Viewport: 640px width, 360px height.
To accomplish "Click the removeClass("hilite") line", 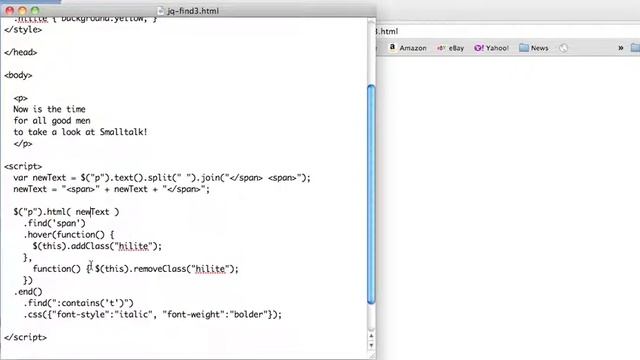I will click(x=136, y=269).
